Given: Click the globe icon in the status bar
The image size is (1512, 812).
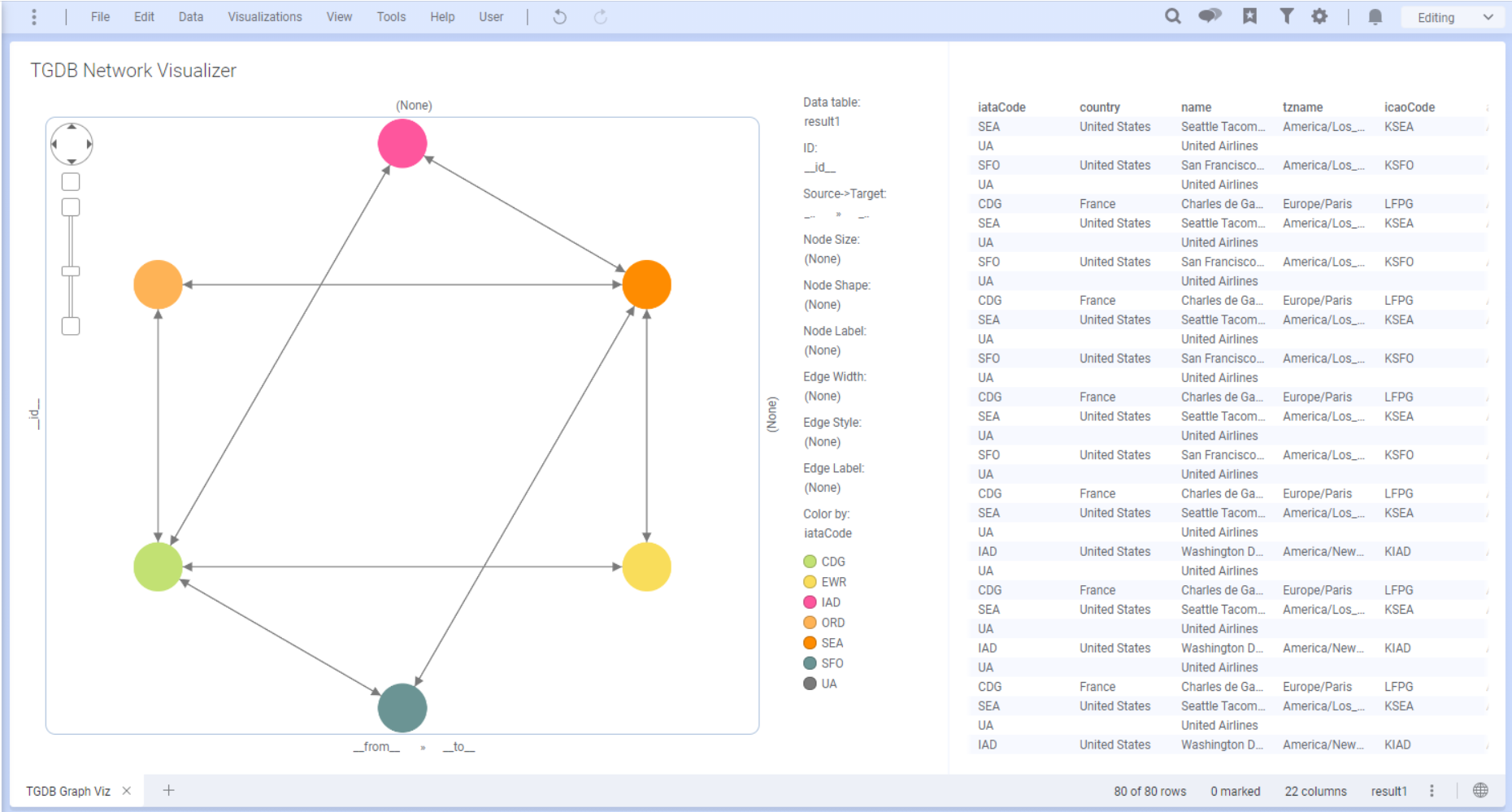Looking at the screenshot, I should click(x=1480, y=790).
